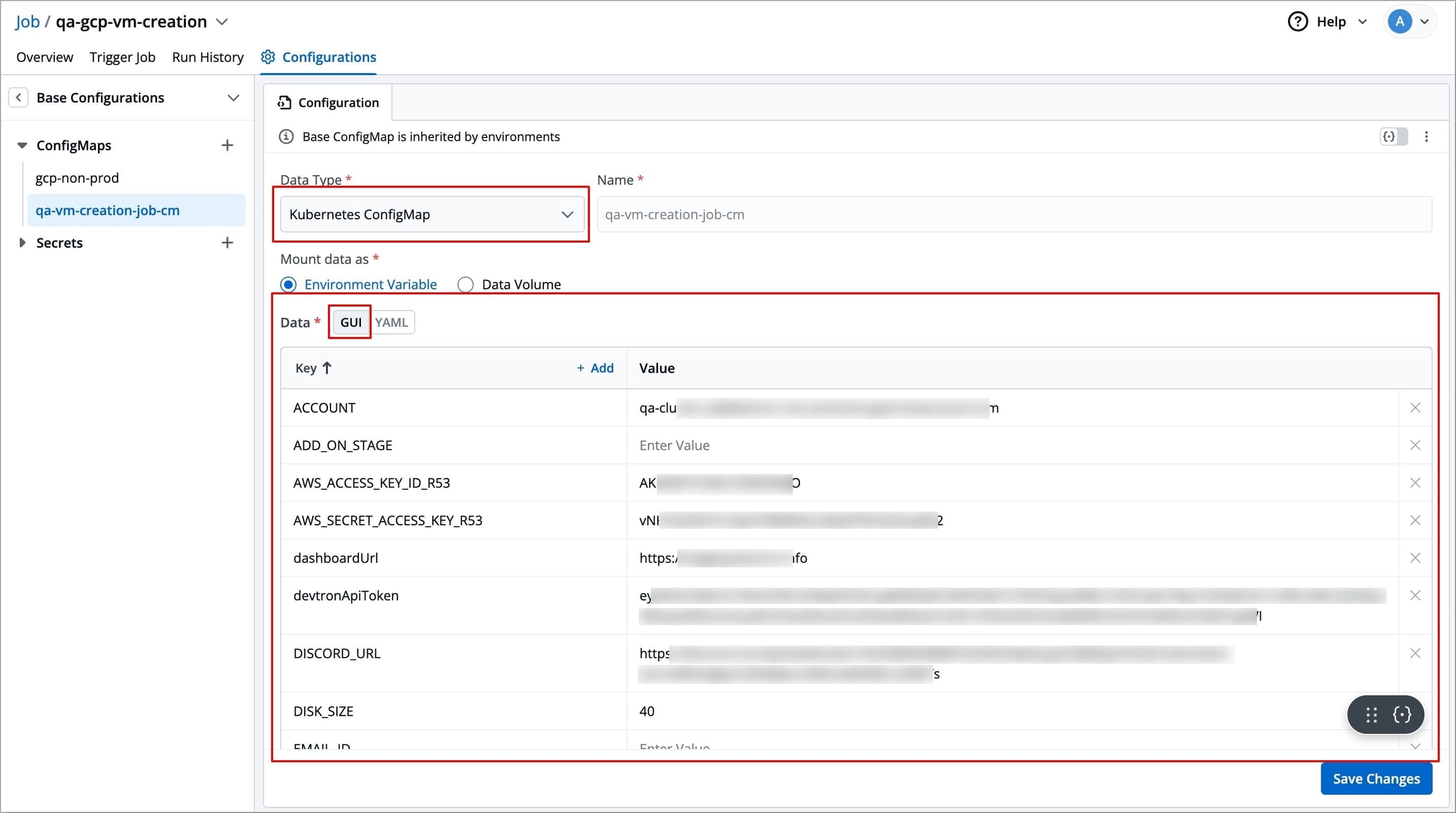Delete the DISK_SIZE entry with X icon
Screen dimensions: 1456x813
click(x=1415, y=711)
